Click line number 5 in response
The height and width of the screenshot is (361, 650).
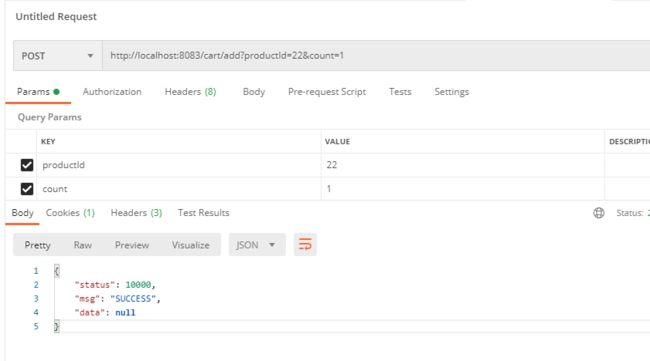tap(36, 326)
